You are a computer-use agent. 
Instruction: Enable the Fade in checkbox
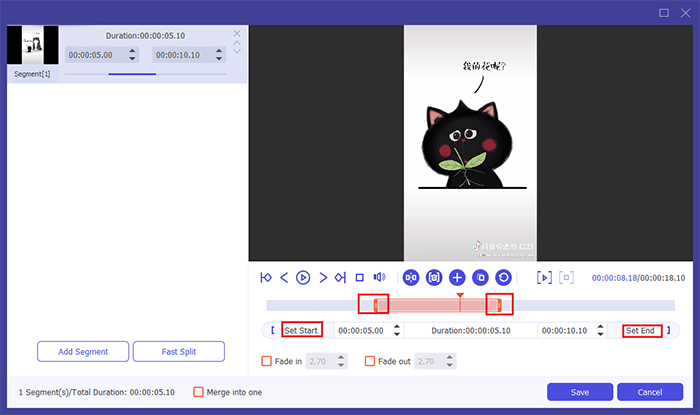pos(267,361)
